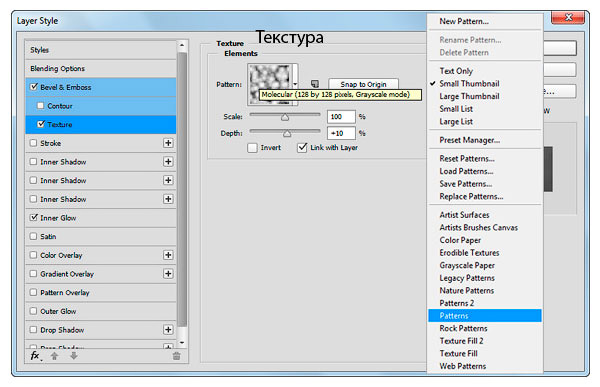The image size is (600, 387).
Task: Click the Molecular pattern thumbnail
Action: pos(270,84)
